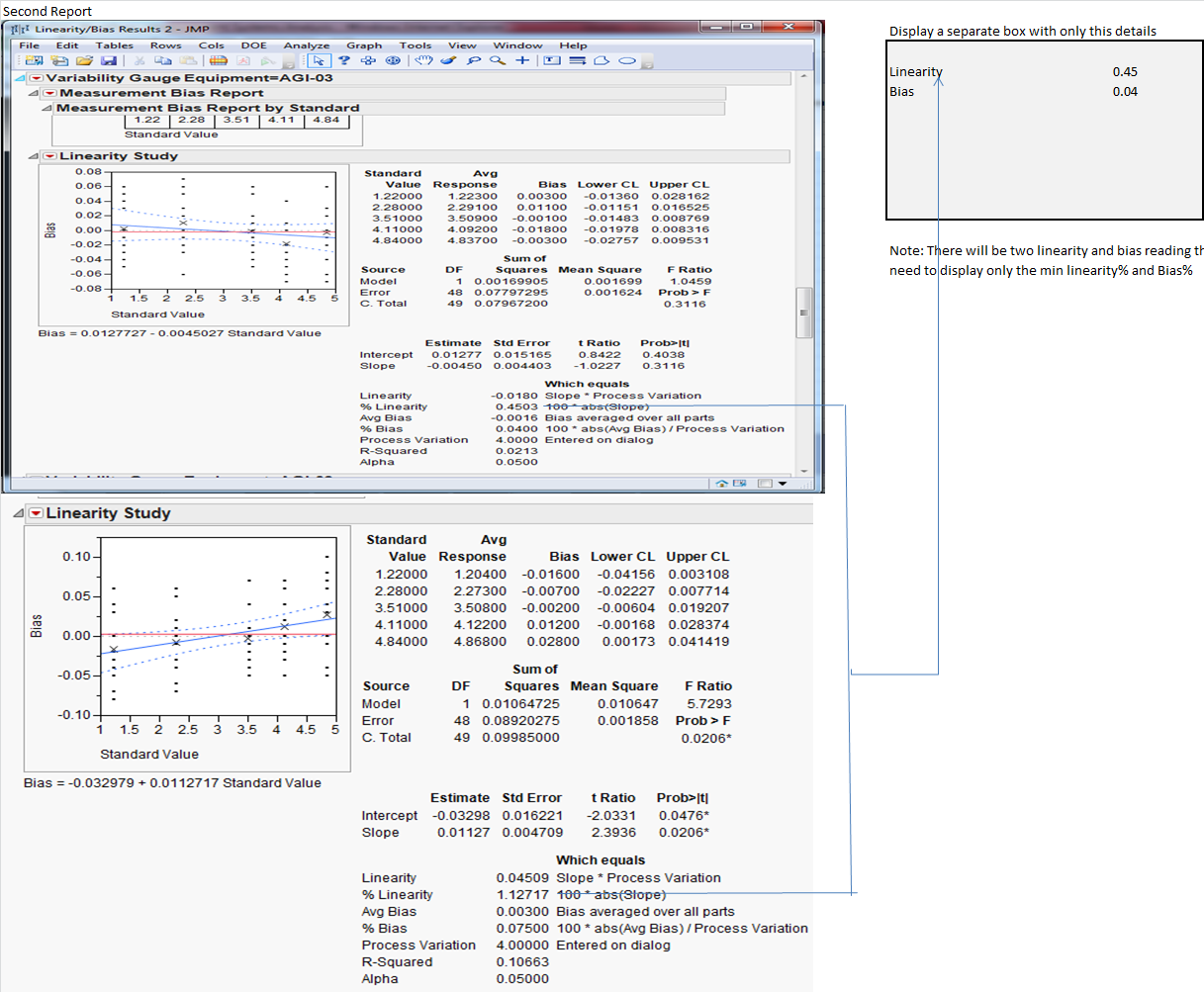
Task: Click the Paste clipboard icon
Action: tap(186, 60)
